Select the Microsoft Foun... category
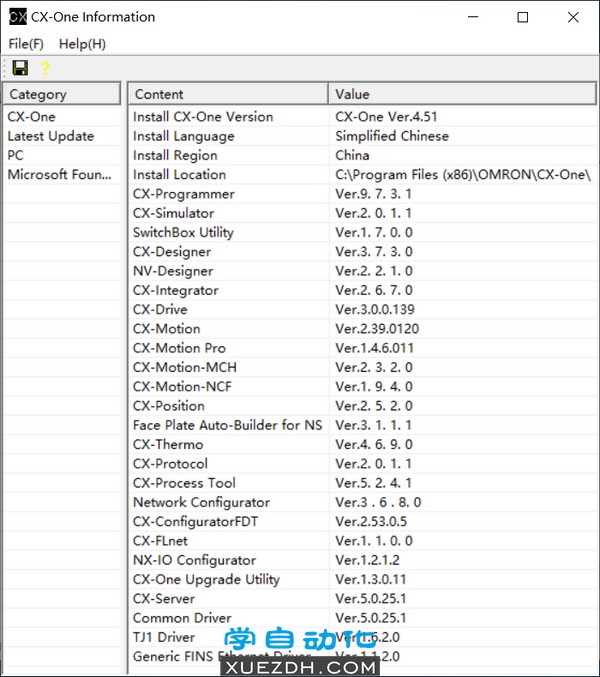600x677 pixels. pos(62,174)
